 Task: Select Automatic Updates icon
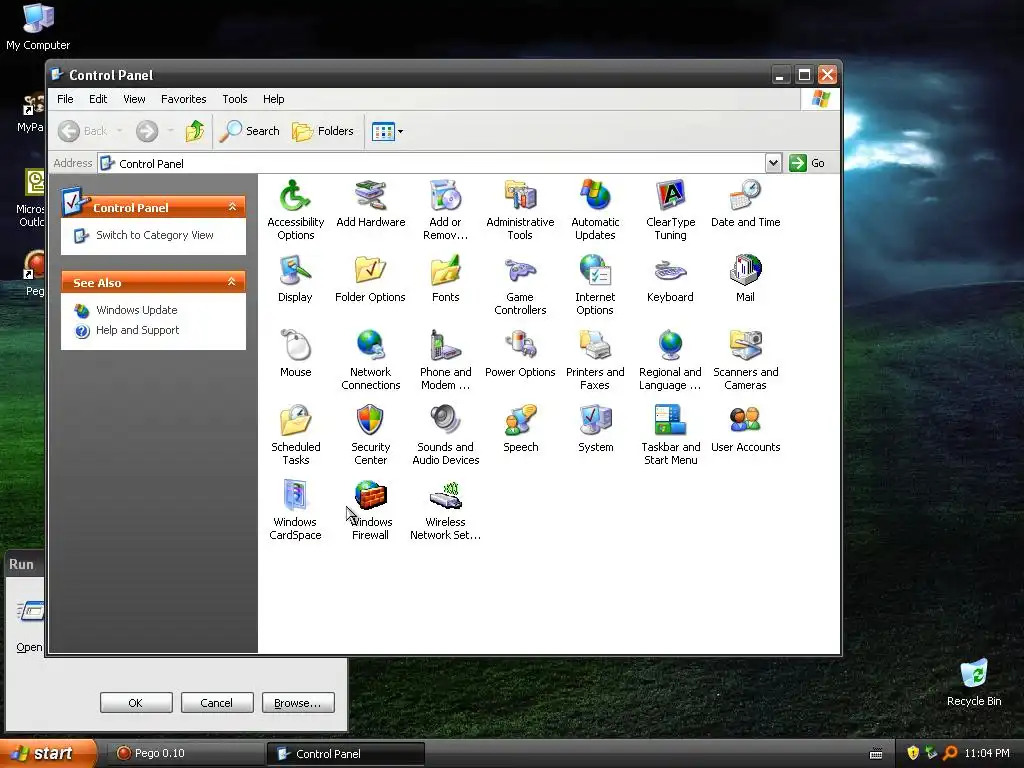pyautogui.click(x=595, y=196)
